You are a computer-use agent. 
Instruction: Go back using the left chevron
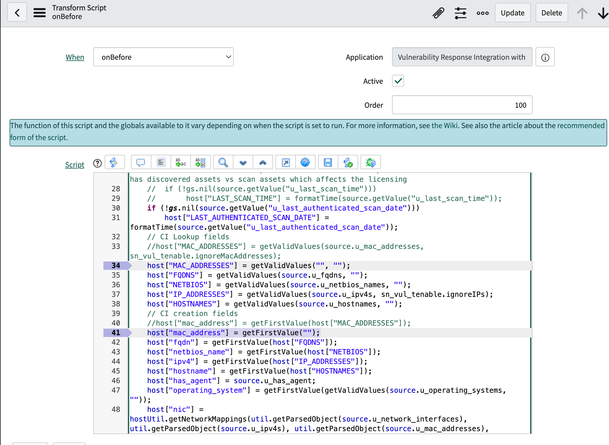(x=17, y=13)
